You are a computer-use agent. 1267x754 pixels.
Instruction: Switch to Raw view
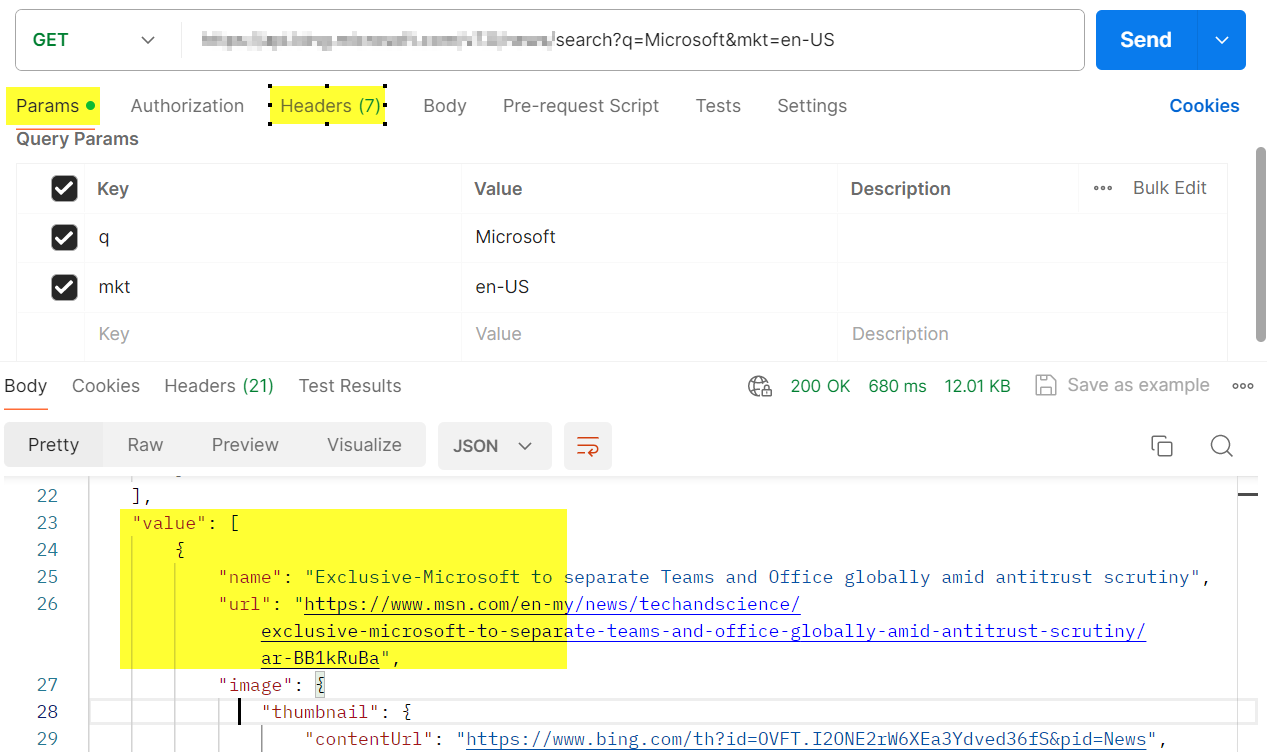click(145, 445)
